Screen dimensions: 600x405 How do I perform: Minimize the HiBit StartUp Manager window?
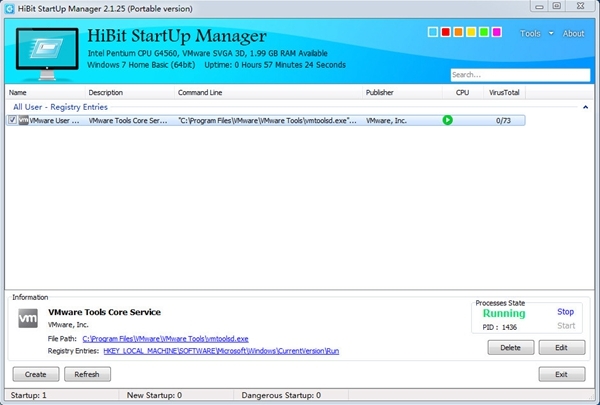point(539,6)
